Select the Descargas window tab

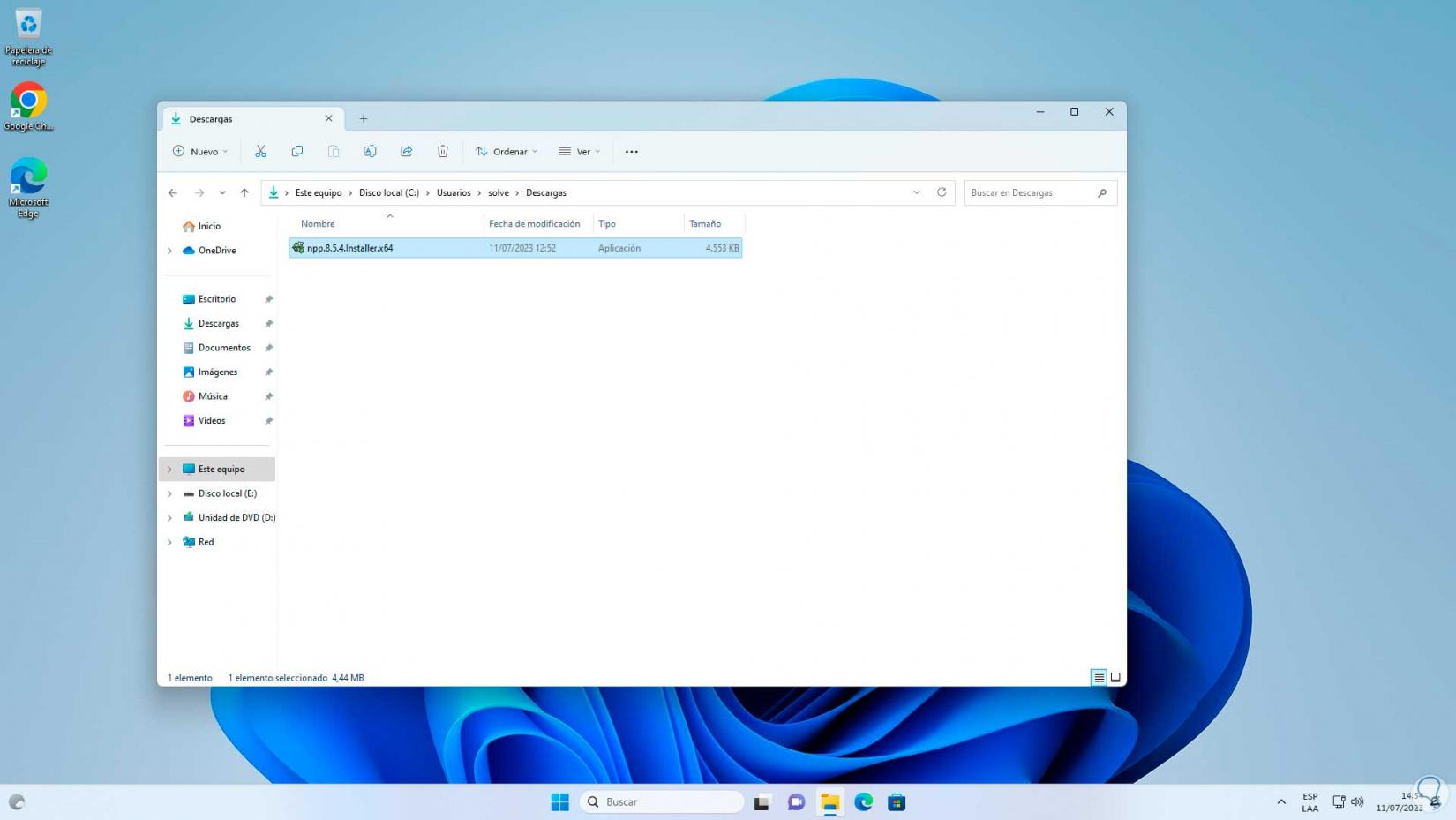tap(251, 118)
